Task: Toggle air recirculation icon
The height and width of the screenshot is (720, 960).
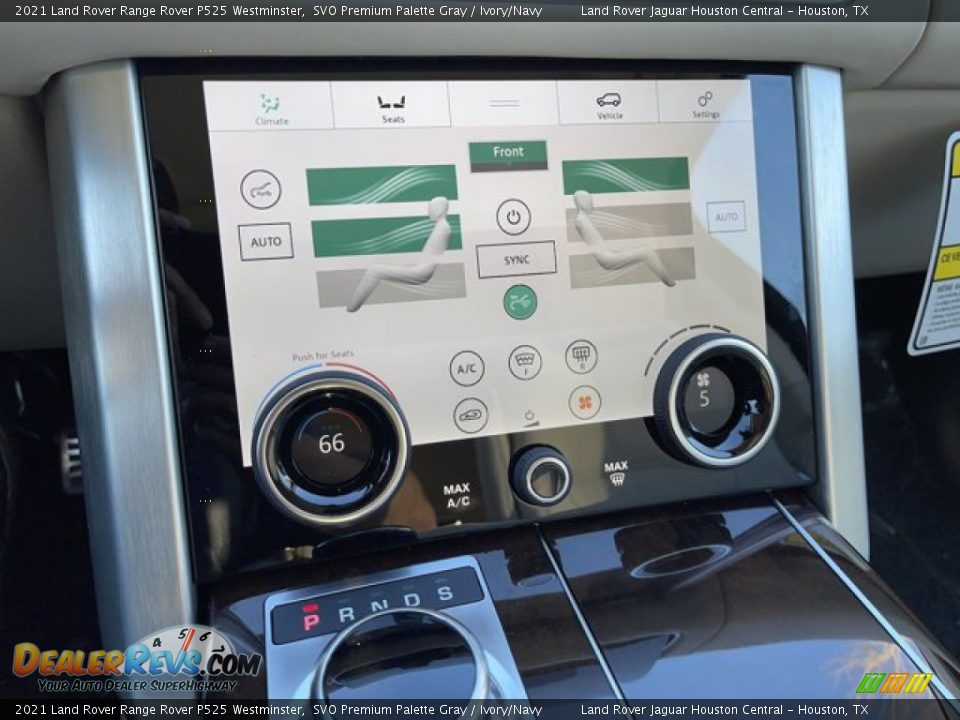Action: (471, 416)
